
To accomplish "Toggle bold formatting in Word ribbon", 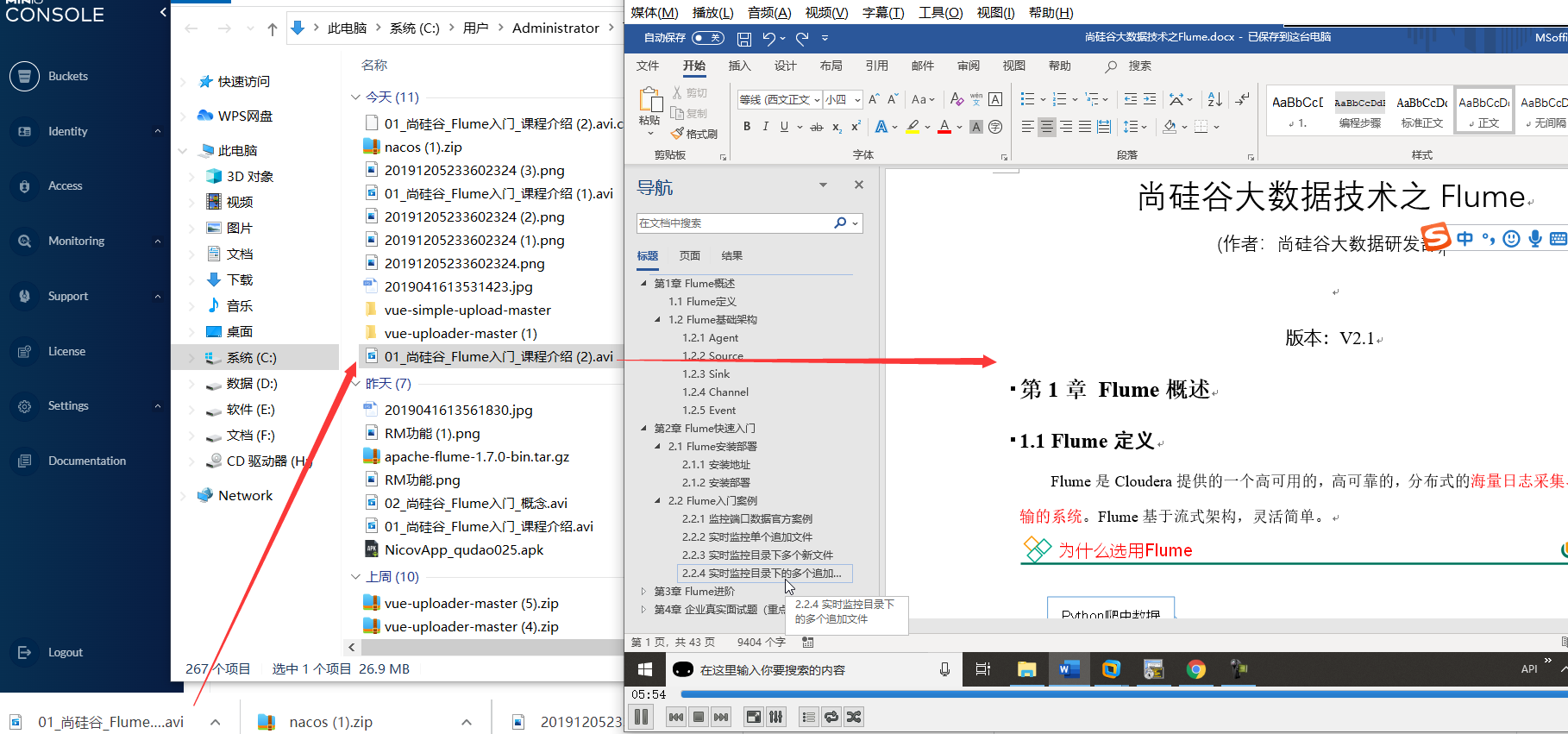I will (747, 127).
